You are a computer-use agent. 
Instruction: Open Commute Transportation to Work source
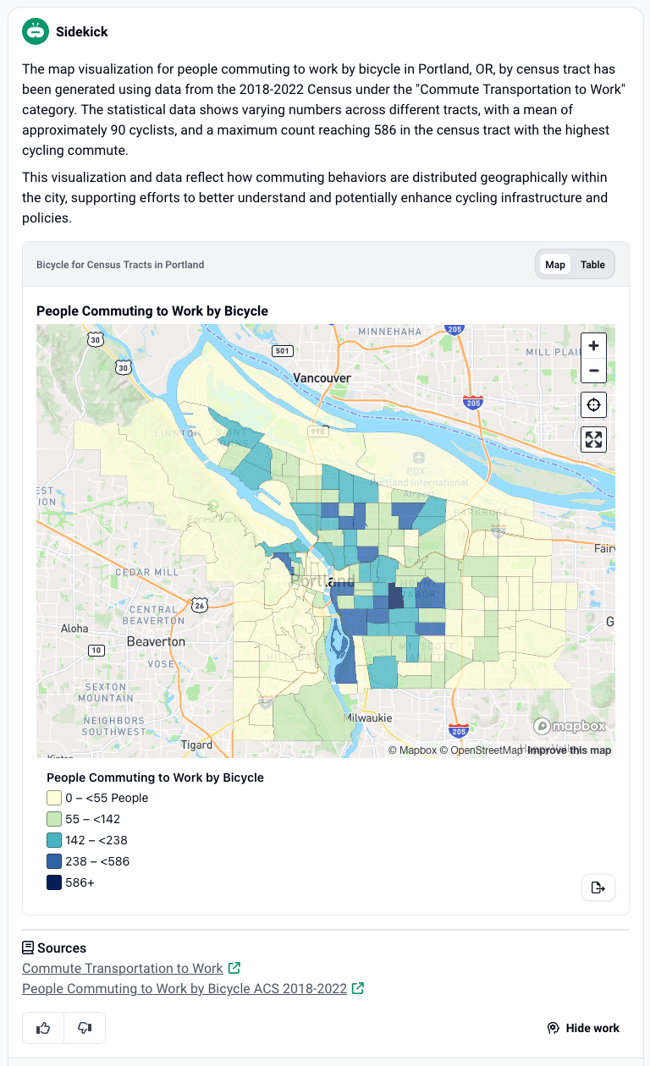[x=122, y=968]
